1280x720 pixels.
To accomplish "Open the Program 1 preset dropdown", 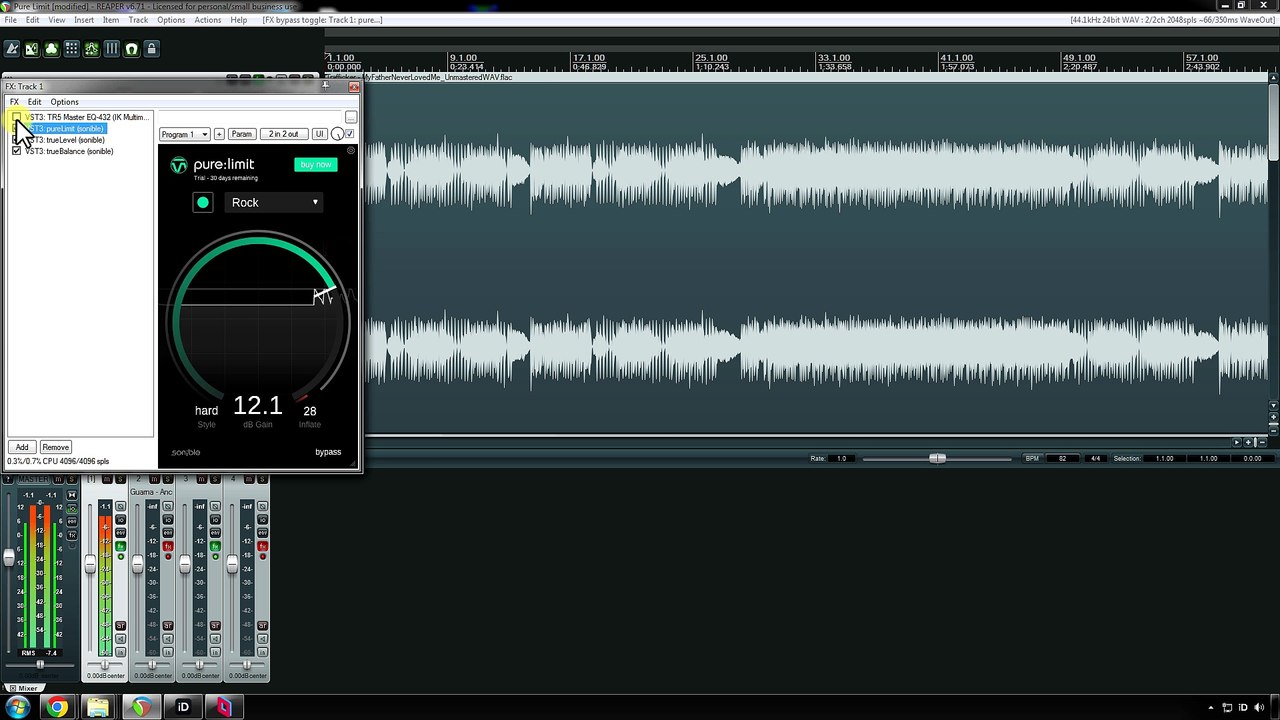I will pyautogui.click(x=185, y=134).
